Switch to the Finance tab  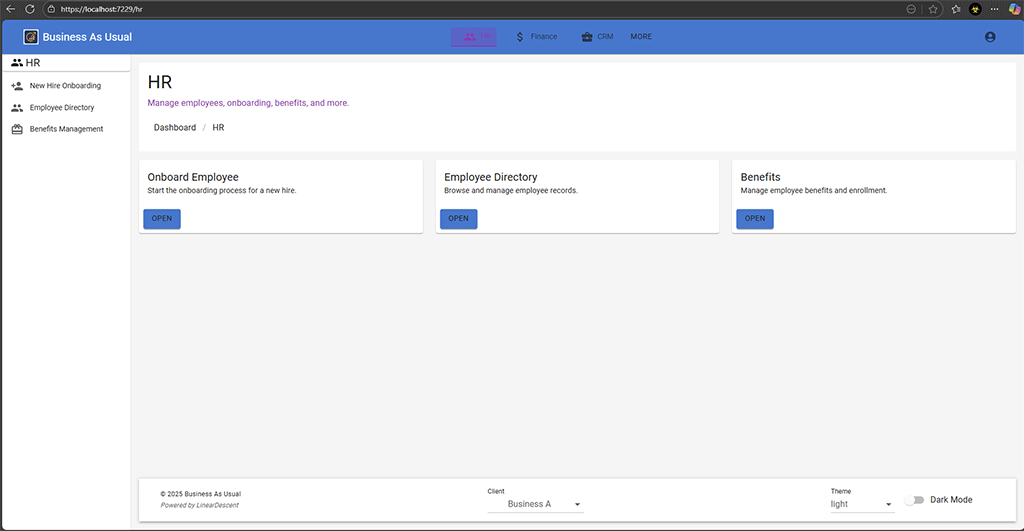[x=536, y=37]
